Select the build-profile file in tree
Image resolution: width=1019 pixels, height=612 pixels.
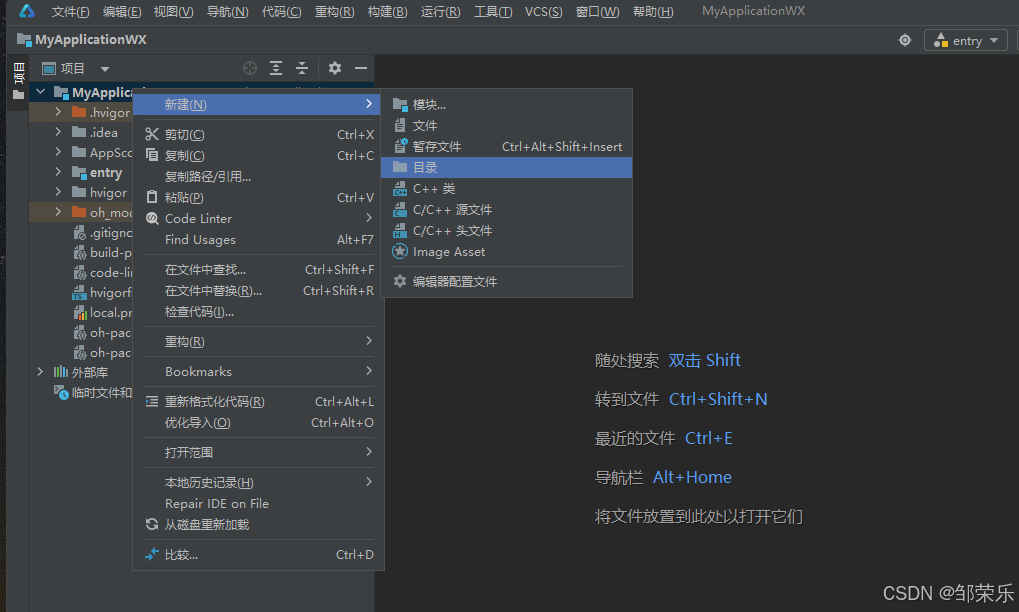pos(103,253)
